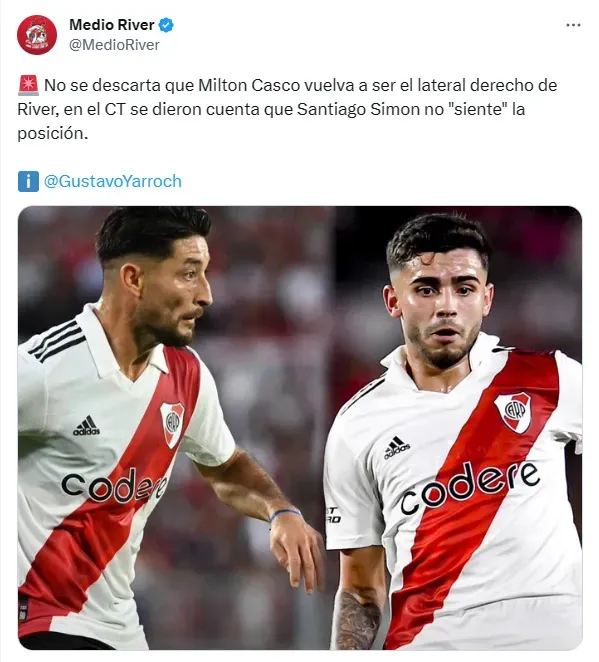Viewport: 599px width, 662px height.
Task: Click the red siren emoji
Action: tap(28, 85)
